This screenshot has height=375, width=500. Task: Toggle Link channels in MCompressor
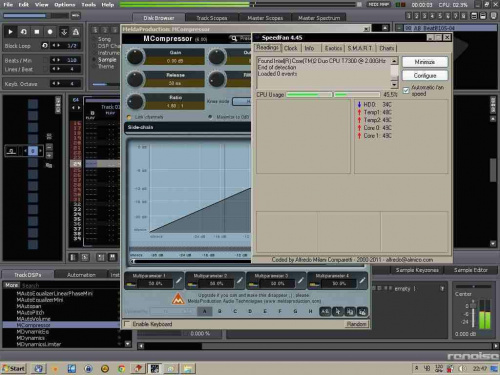tap(129, 117)
